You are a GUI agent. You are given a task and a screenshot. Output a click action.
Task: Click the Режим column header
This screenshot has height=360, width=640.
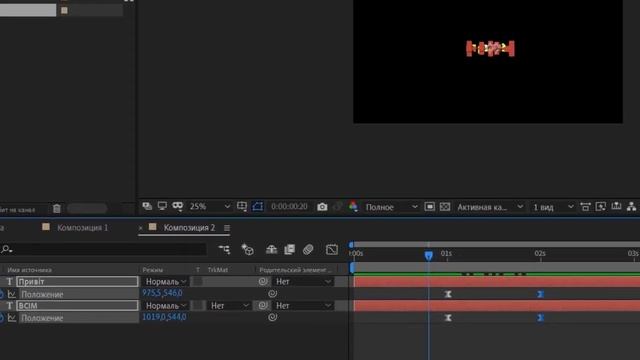[153, 270]
